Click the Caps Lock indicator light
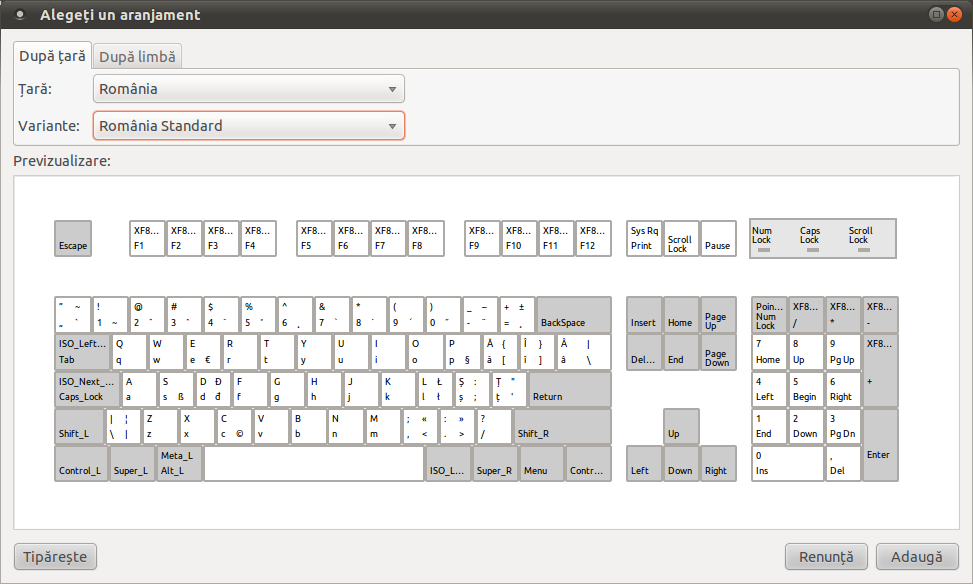The height and width of the screenshot is (584, 973). click(812, 250)
